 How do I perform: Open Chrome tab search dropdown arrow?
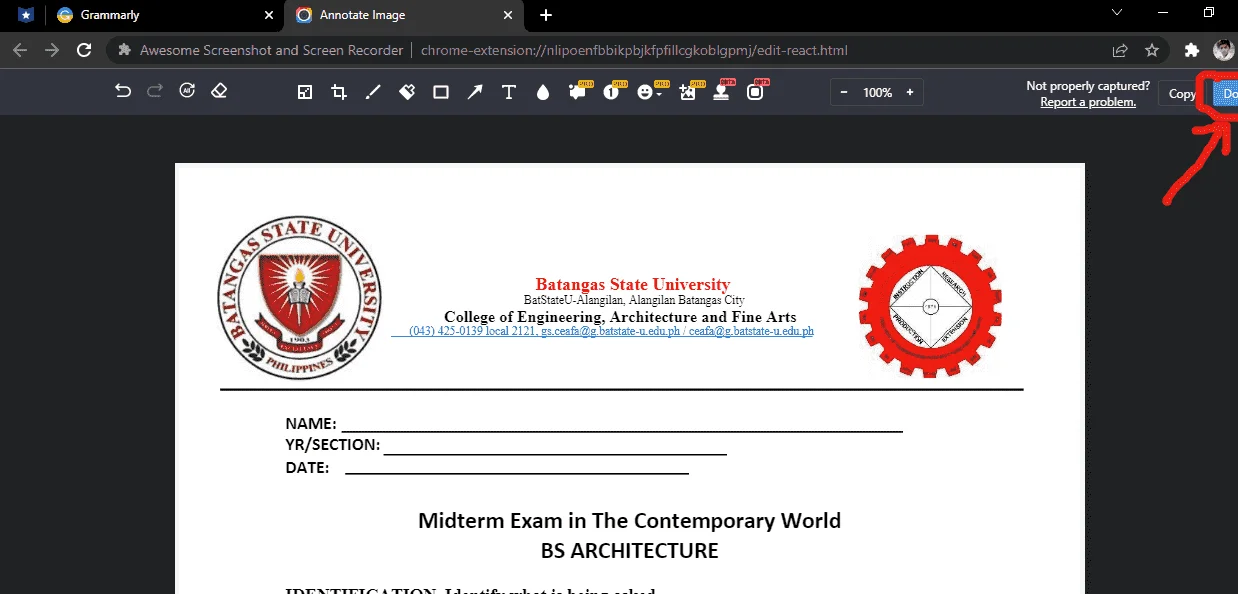point(1117,13)
